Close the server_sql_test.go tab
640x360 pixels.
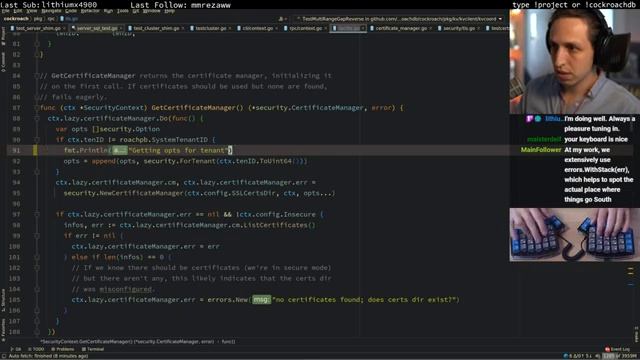coord(121,28)
